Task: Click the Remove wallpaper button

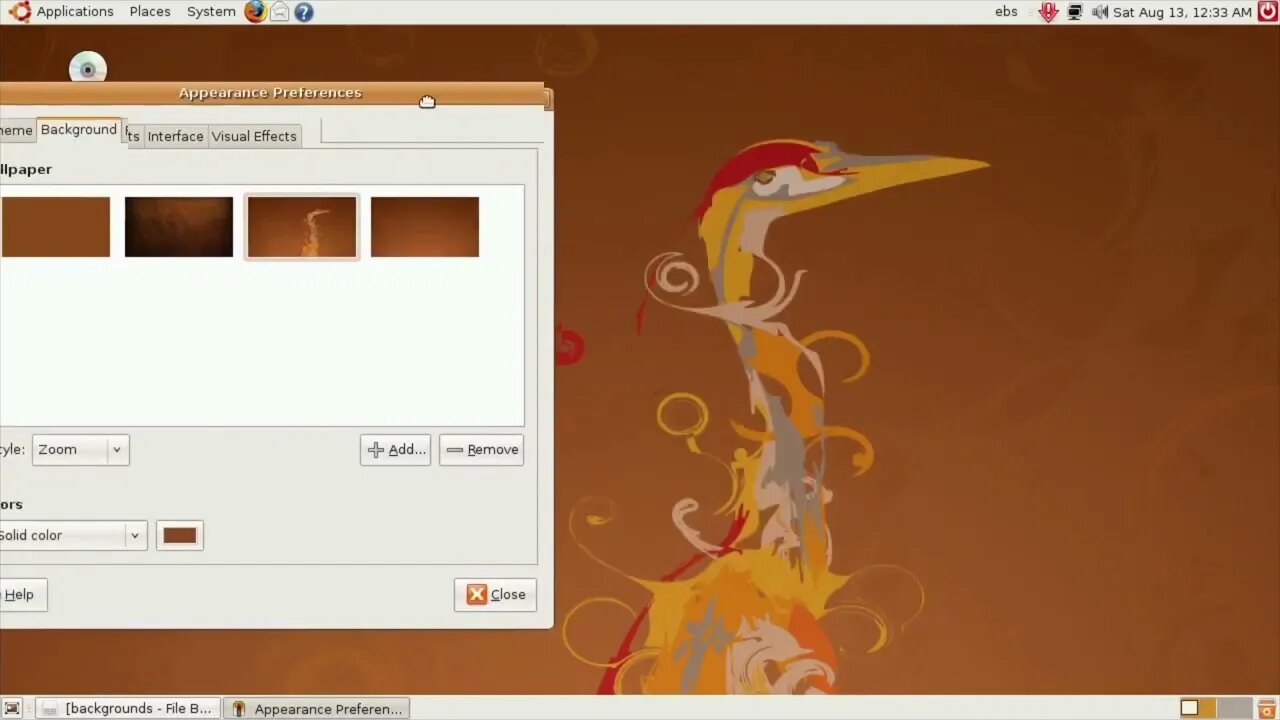Action: 482,450
